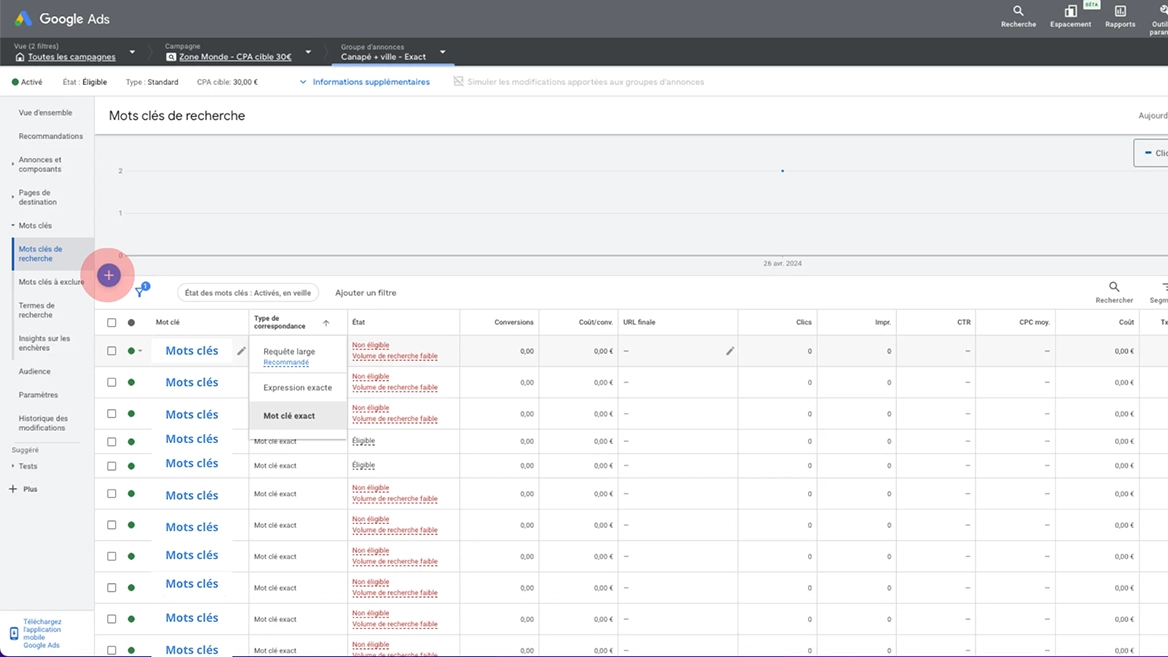Click the Type : Standard label

coord(152,82)
